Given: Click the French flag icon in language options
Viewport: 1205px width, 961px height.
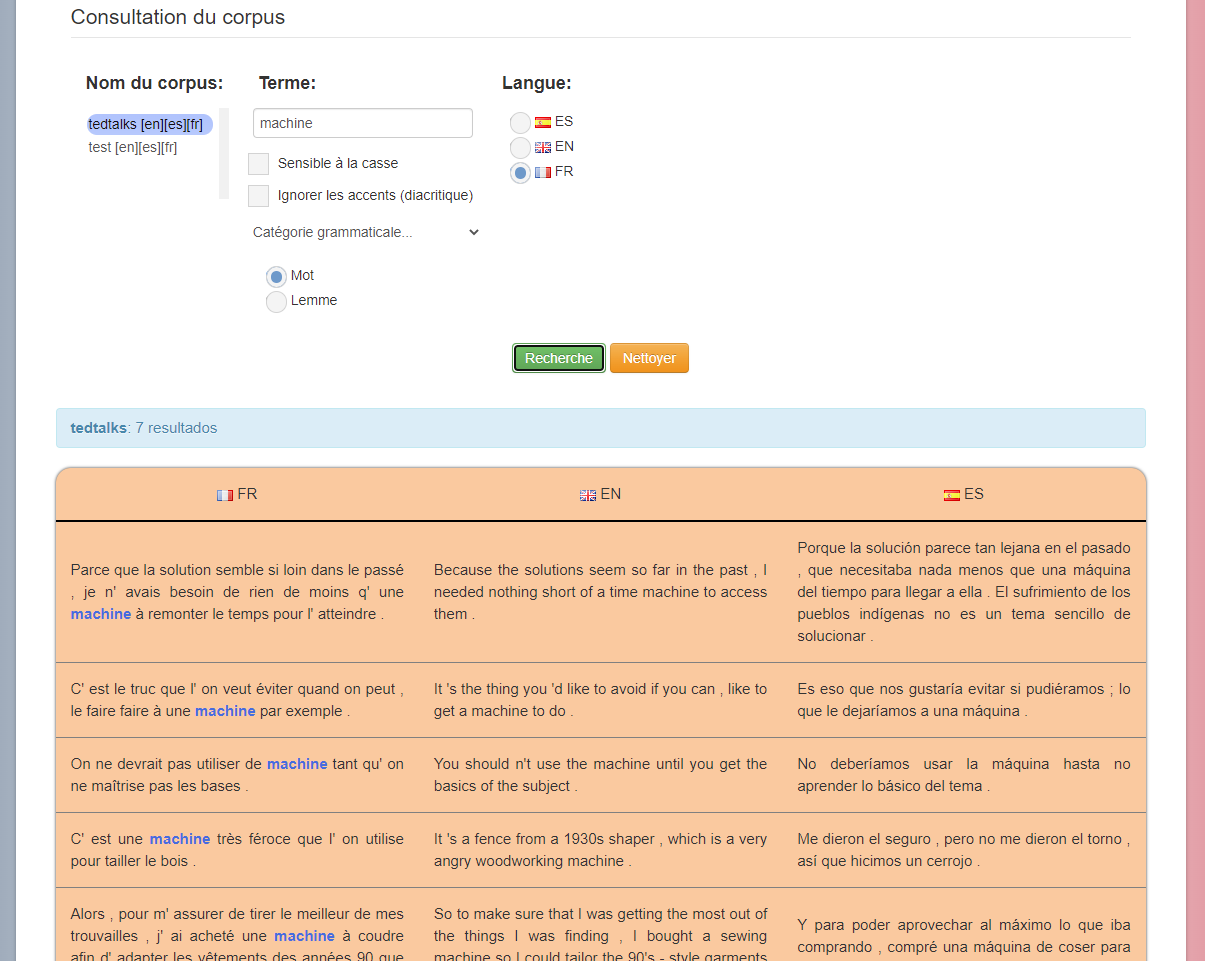Looking at the screenshot, I should pyautogui.click(x=543, y=172).
